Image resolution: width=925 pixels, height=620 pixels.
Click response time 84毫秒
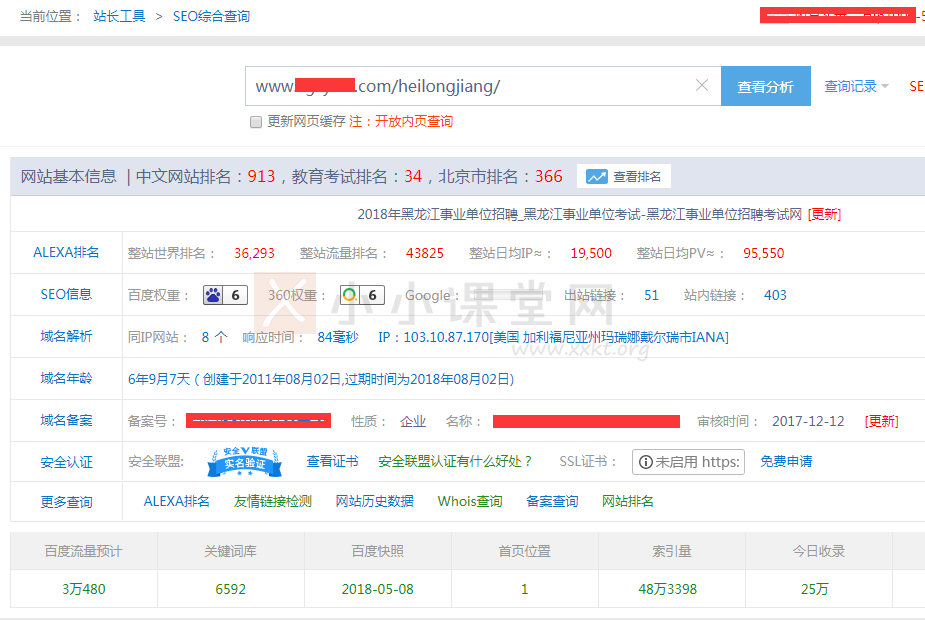click(x=338, y=337)
